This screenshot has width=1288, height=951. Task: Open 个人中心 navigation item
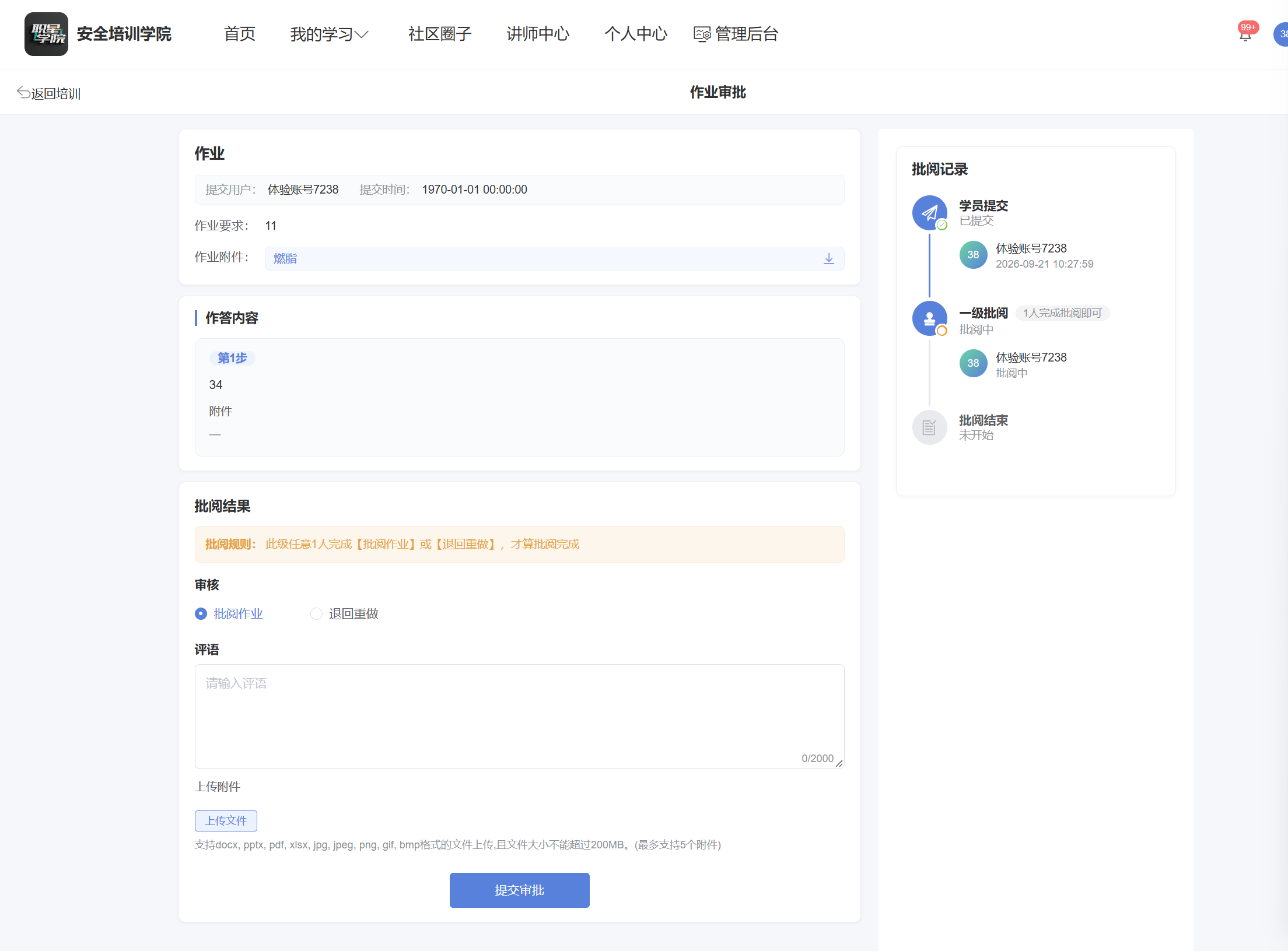tap(636, 34)
